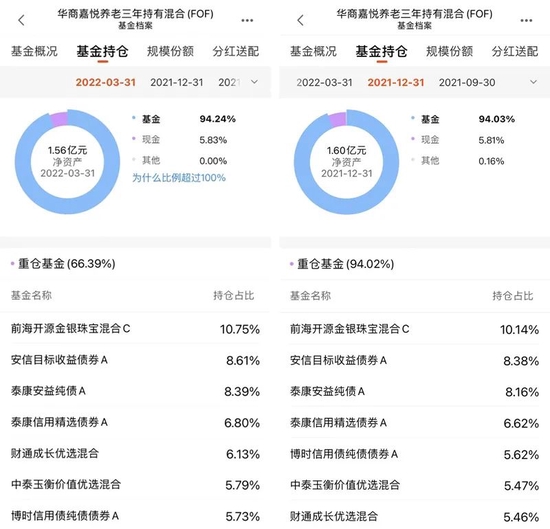Screen dimensions: 550x529
Task: Select 2022-03-31 date in right panel
Action: [x=324, y=82]
